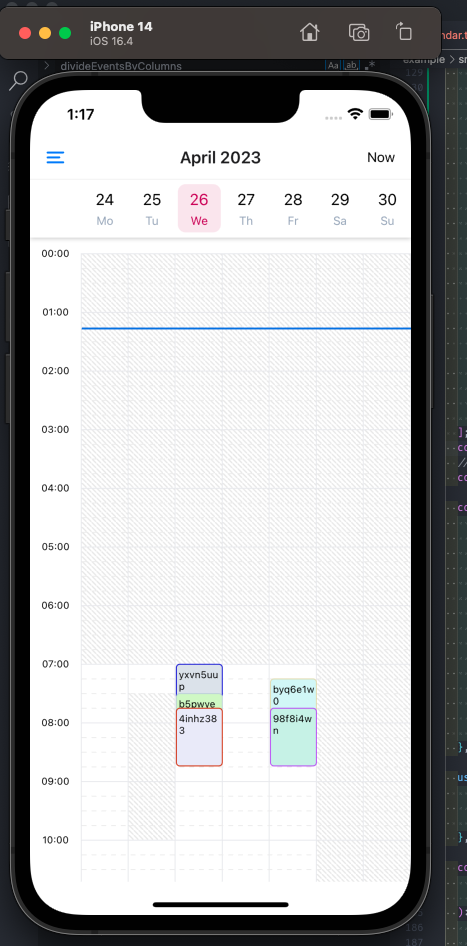Take a screenshot with the simulator camera icon
The height and width of the screenshot is (946, 467).
click(359, 33)
